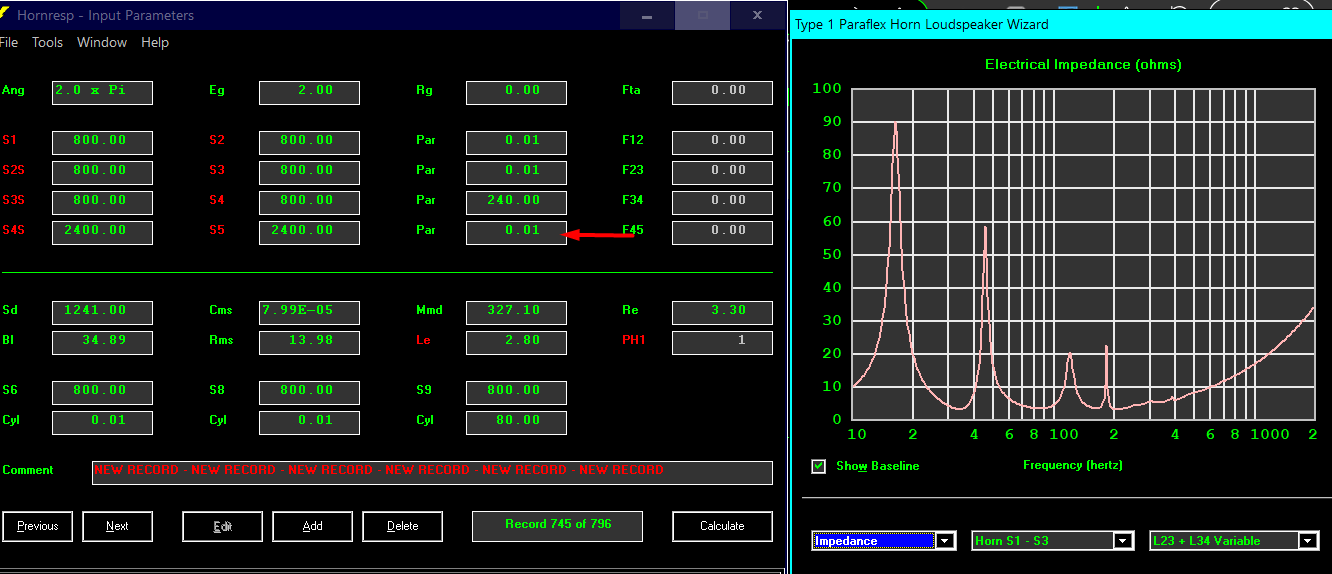The height and width of the screenshot is (574, 1332).
Task: Click the PH1 field
Action: click(x=722, y=343)
